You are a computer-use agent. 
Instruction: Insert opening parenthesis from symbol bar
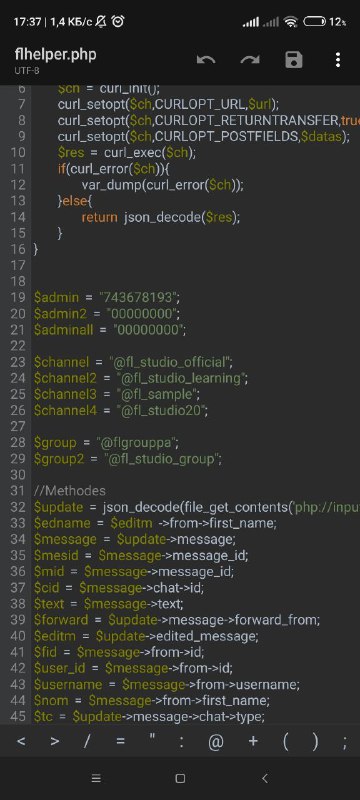[286, 741]
